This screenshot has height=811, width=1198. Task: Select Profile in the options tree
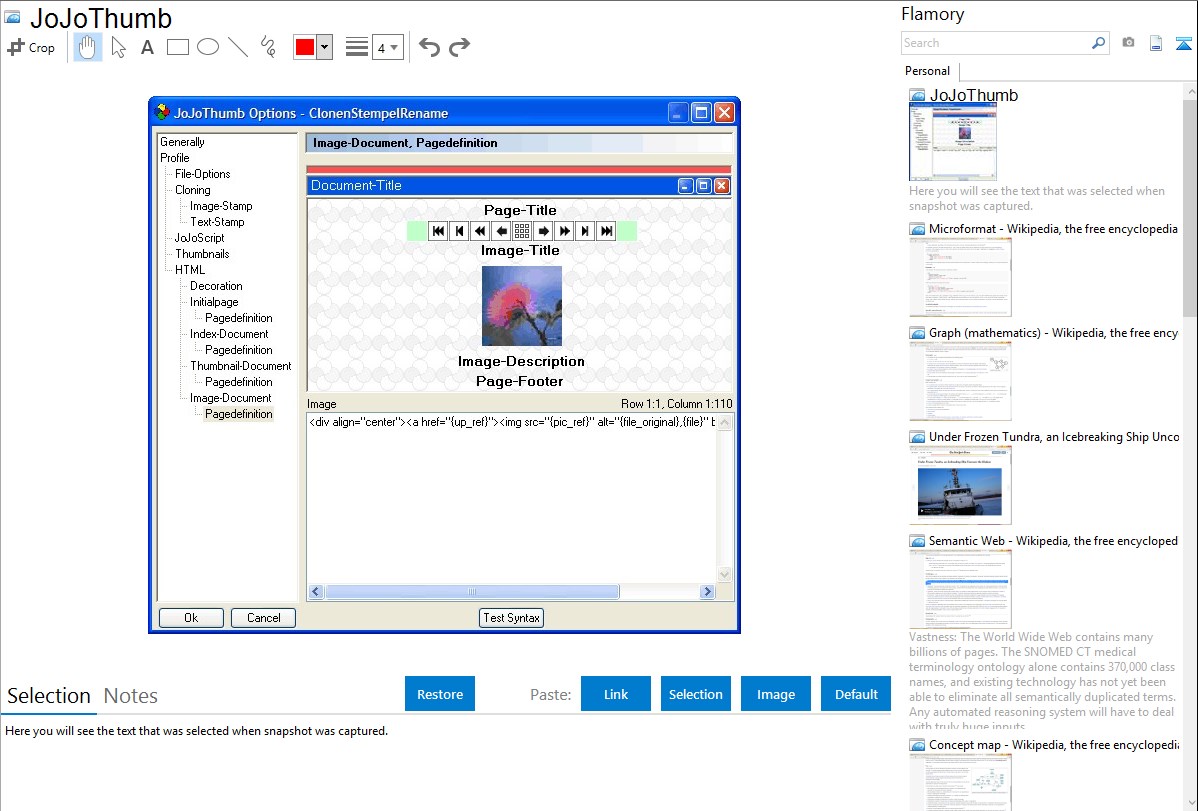click(174, 157)
